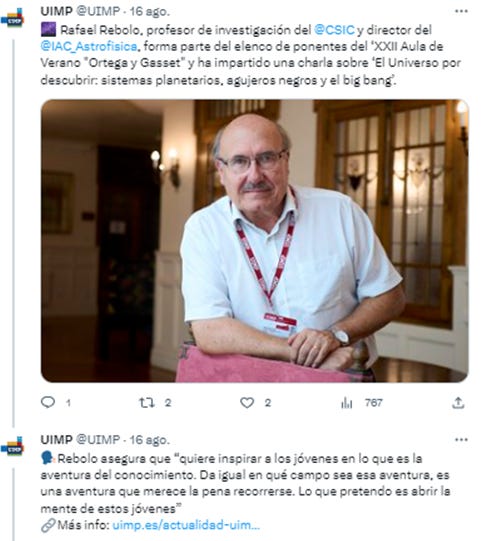The width and height of the screenshot is (481, 541).
Task: Open the more options dots on first tweet
Action: [x=461, y=11]
